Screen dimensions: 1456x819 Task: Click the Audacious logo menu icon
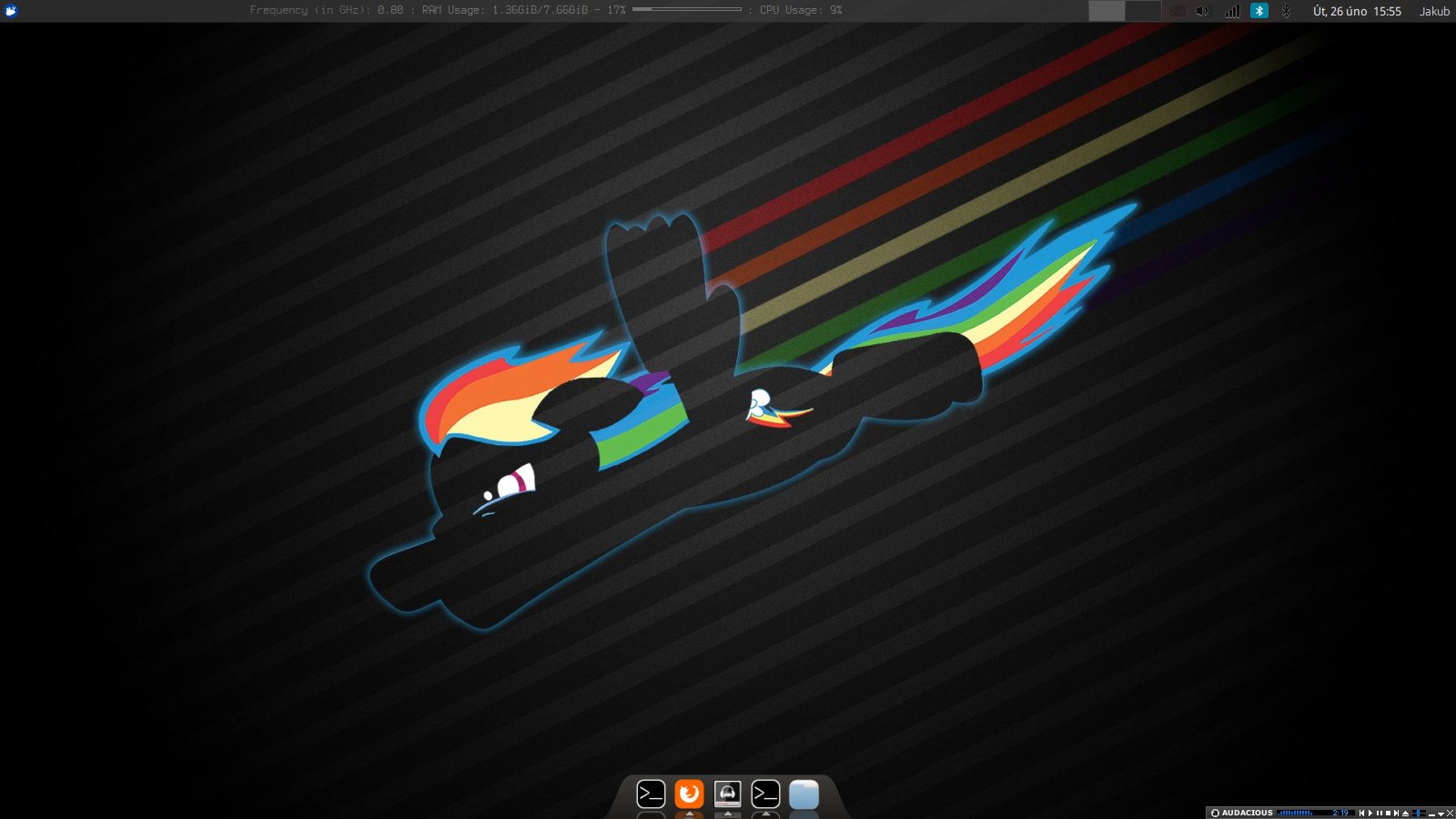(x=1215, y=813)
